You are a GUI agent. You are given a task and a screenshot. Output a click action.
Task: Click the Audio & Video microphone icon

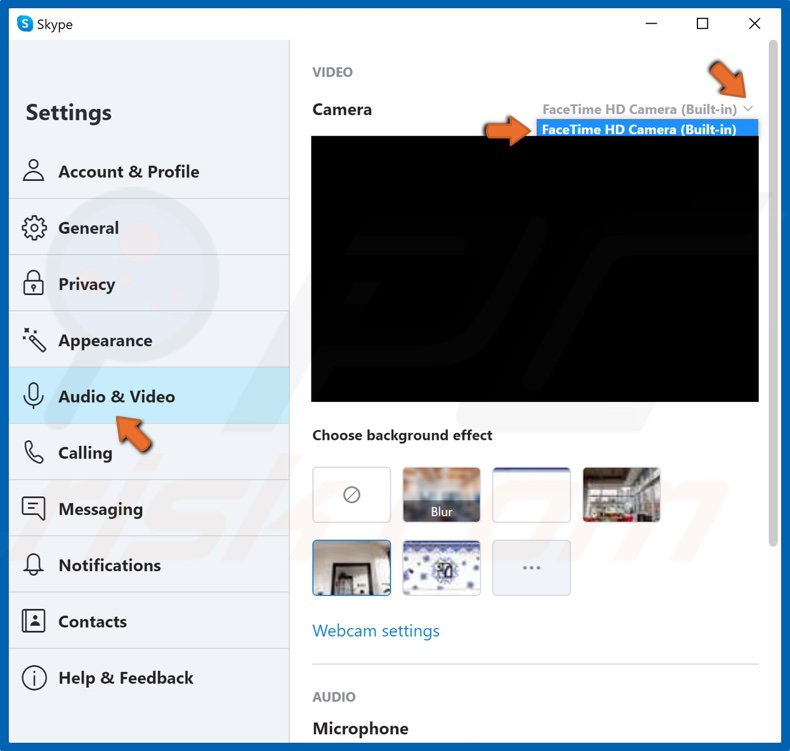33,396
